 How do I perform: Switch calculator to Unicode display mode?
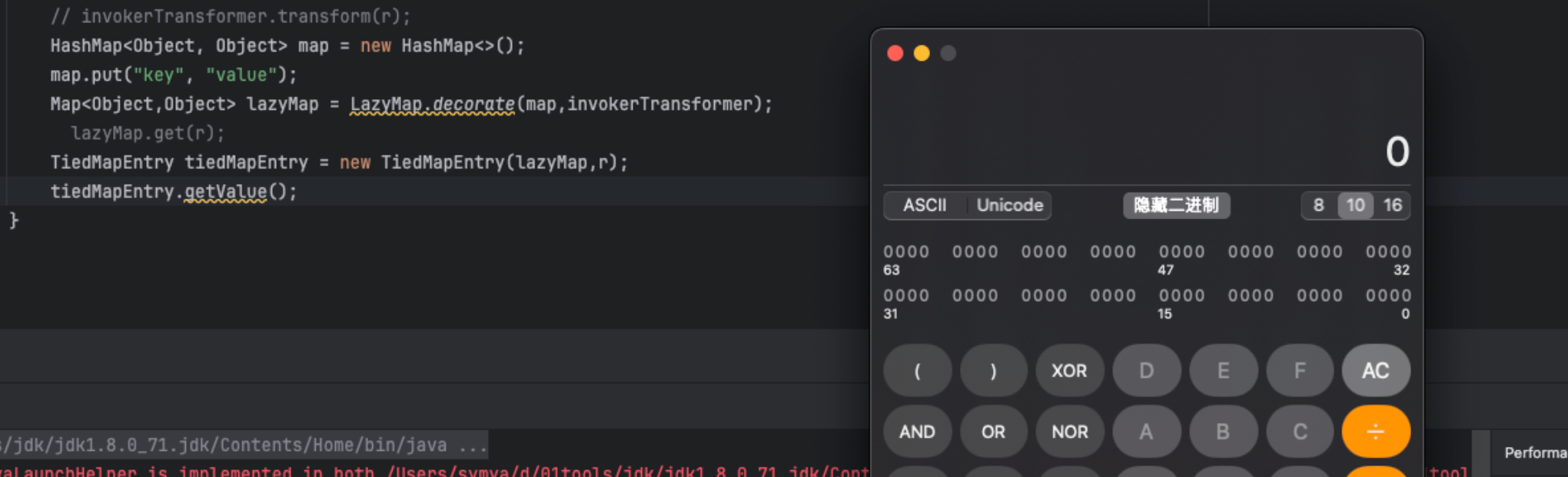click(x=1009, y=205)
